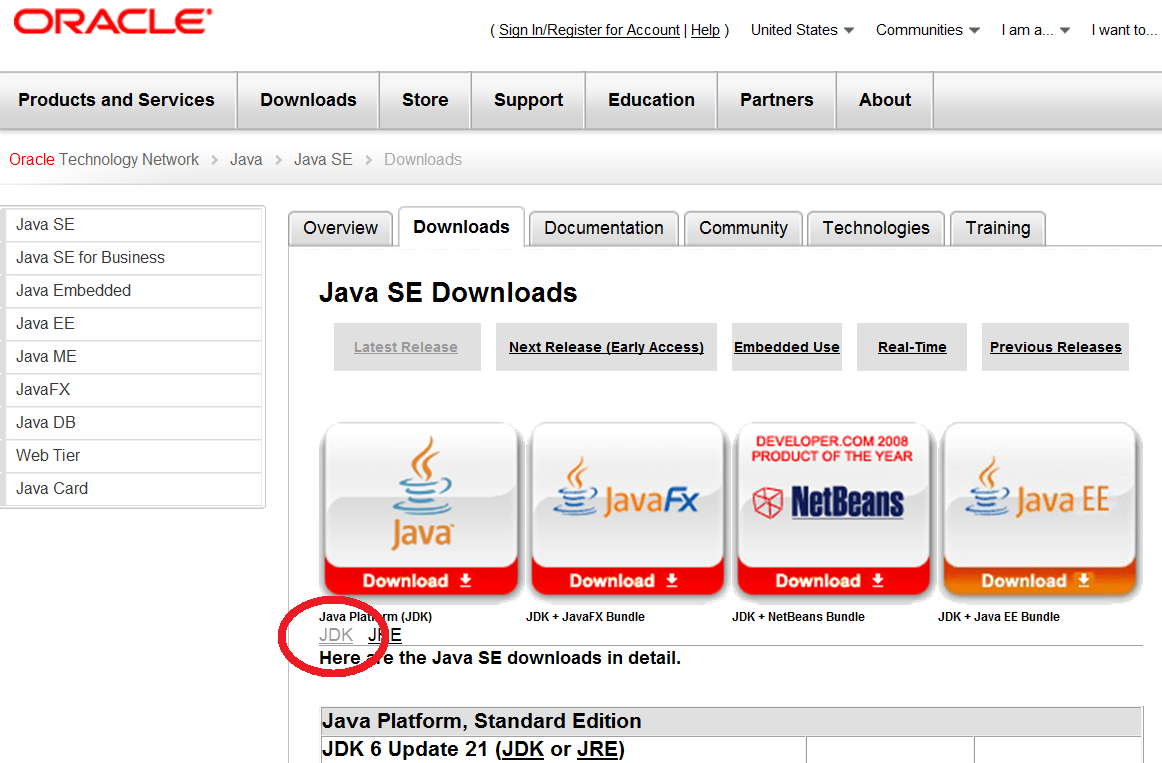Viewport: 1162px width, 763px height.
Task: Open the Training tab
Action: pyautogui.click(x=998, y=228)
